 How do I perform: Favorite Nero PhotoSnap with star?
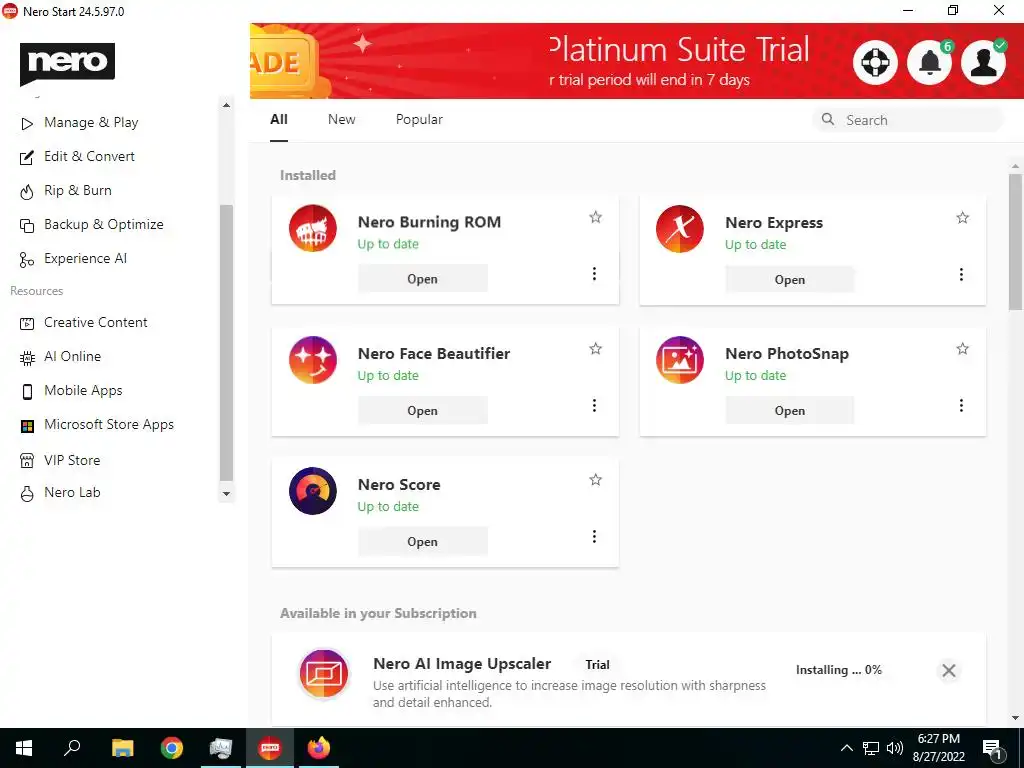(963, 349)
